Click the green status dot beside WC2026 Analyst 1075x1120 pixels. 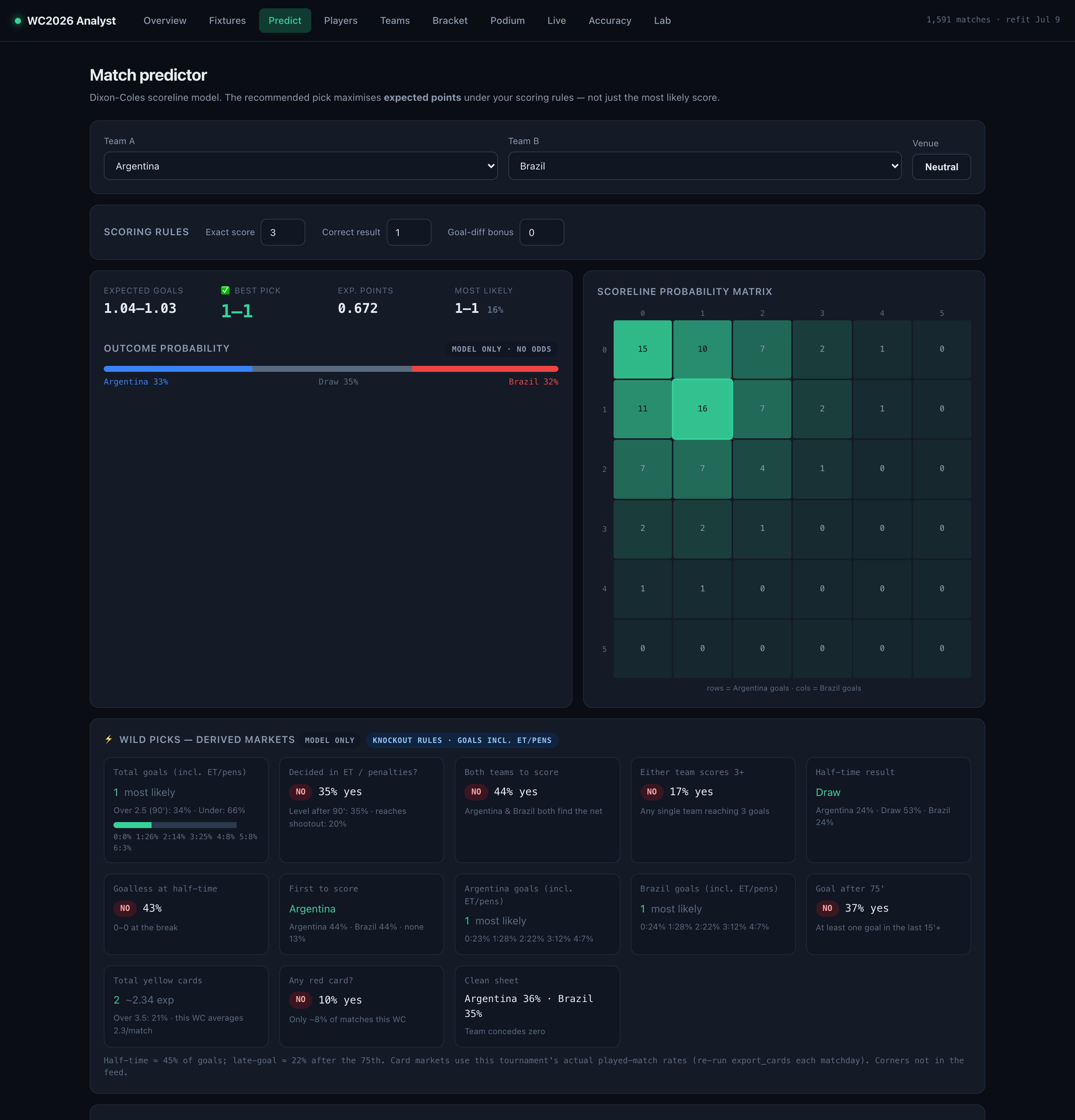(x=18, y=21)
